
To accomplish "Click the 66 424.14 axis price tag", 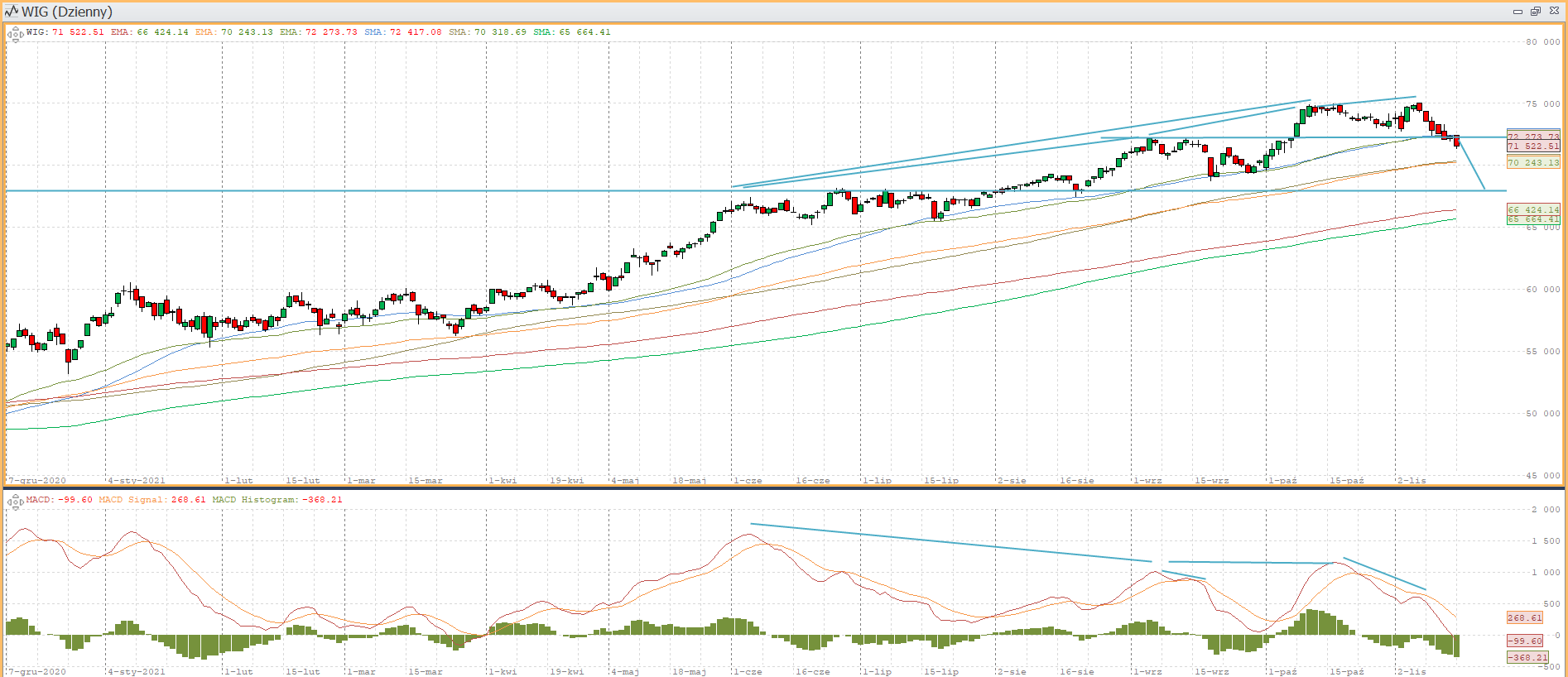I will click(x=1532, y=209).
